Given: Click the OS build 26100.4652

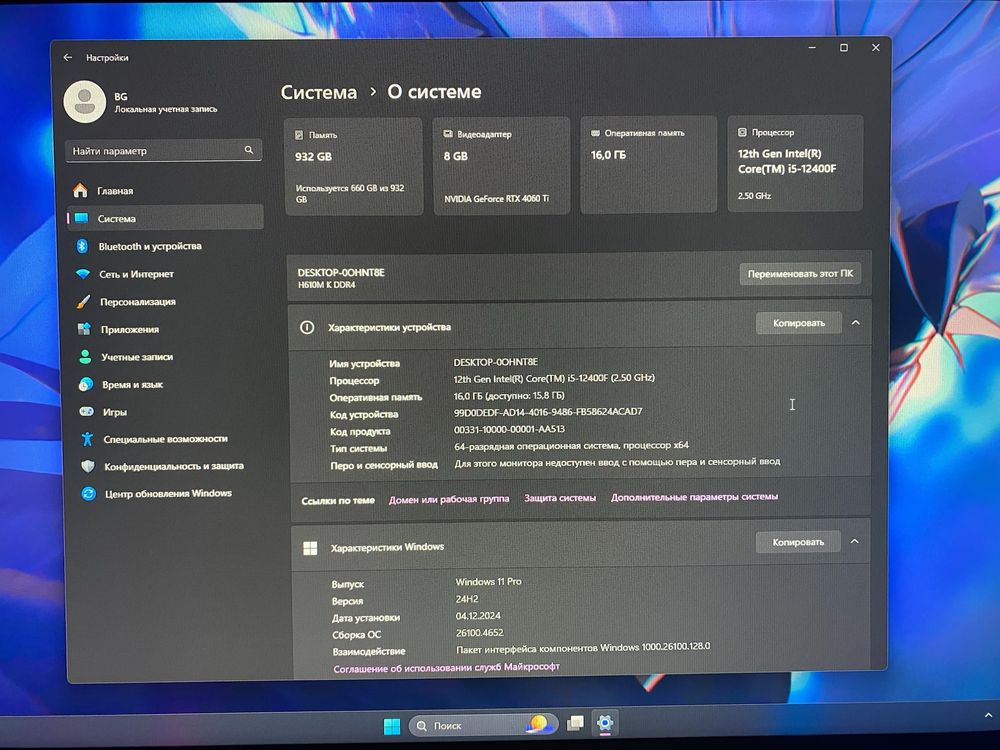Looking at the screenshot, I should (x=480, y=633).
